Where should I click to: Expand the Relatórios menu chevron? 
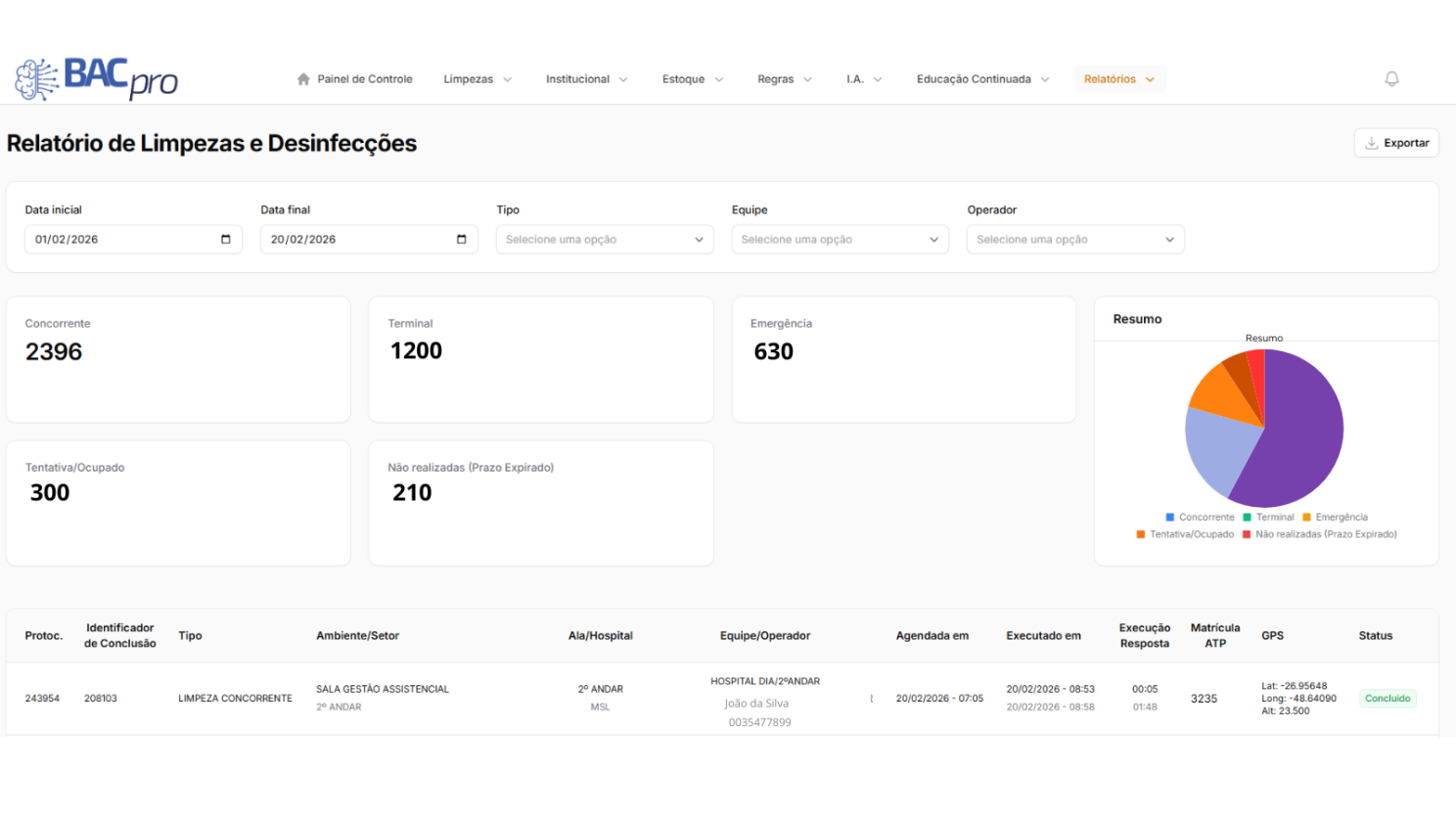click(x=1150, y=79)
